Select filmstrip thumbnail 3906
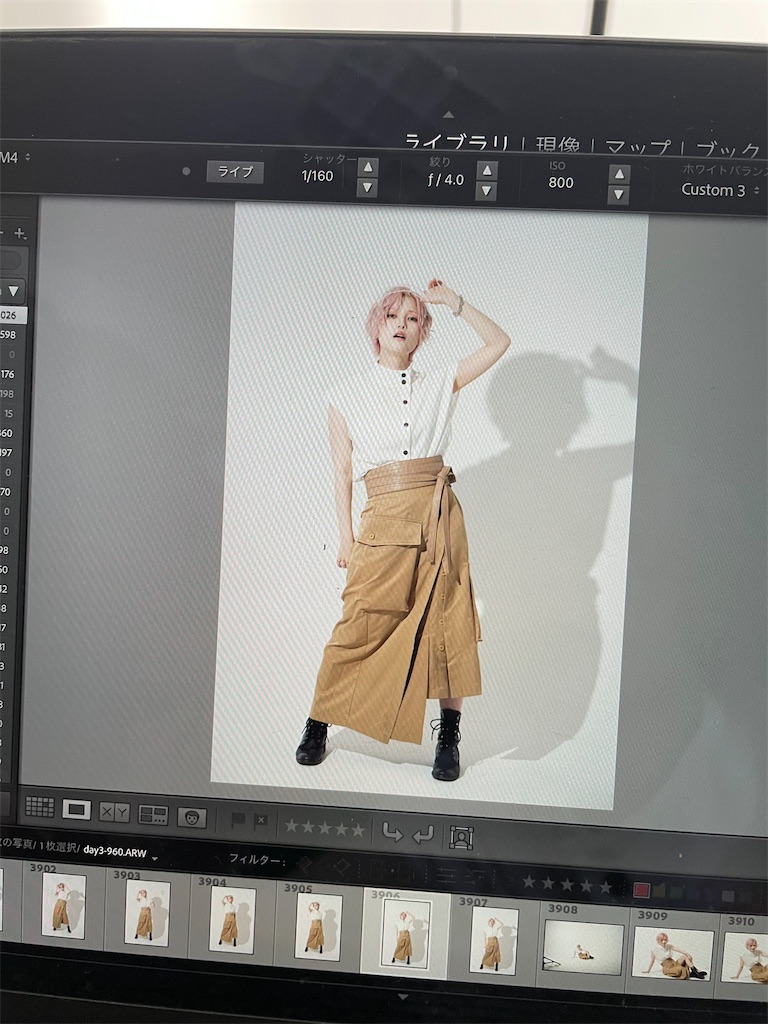The height and width of the screenshot is (1024, 768). pyautogui.click(x=406, y=934)
